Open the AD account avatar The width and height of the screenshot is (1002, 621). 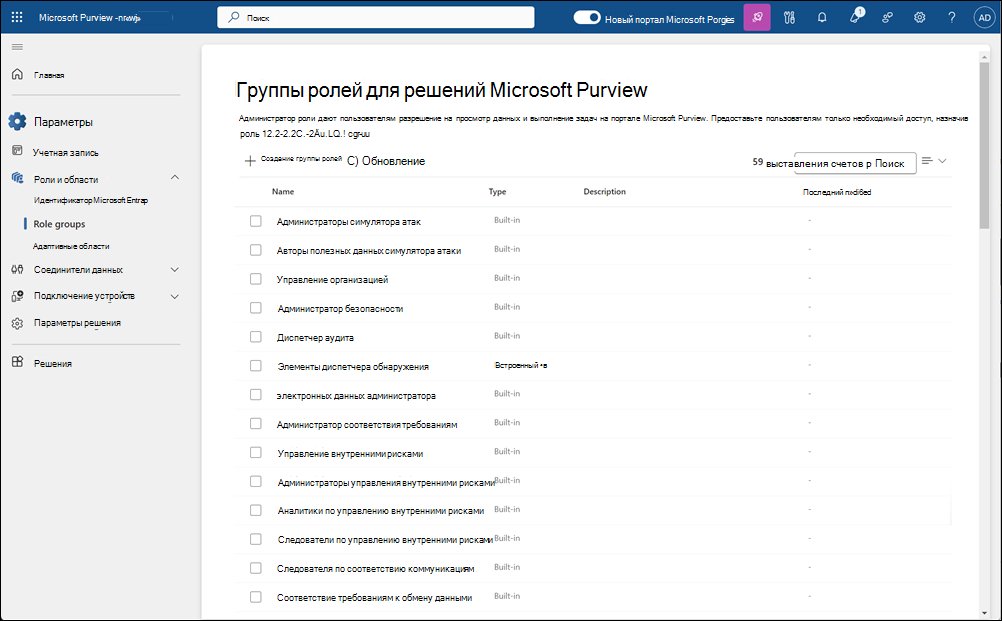click(984, 17)
